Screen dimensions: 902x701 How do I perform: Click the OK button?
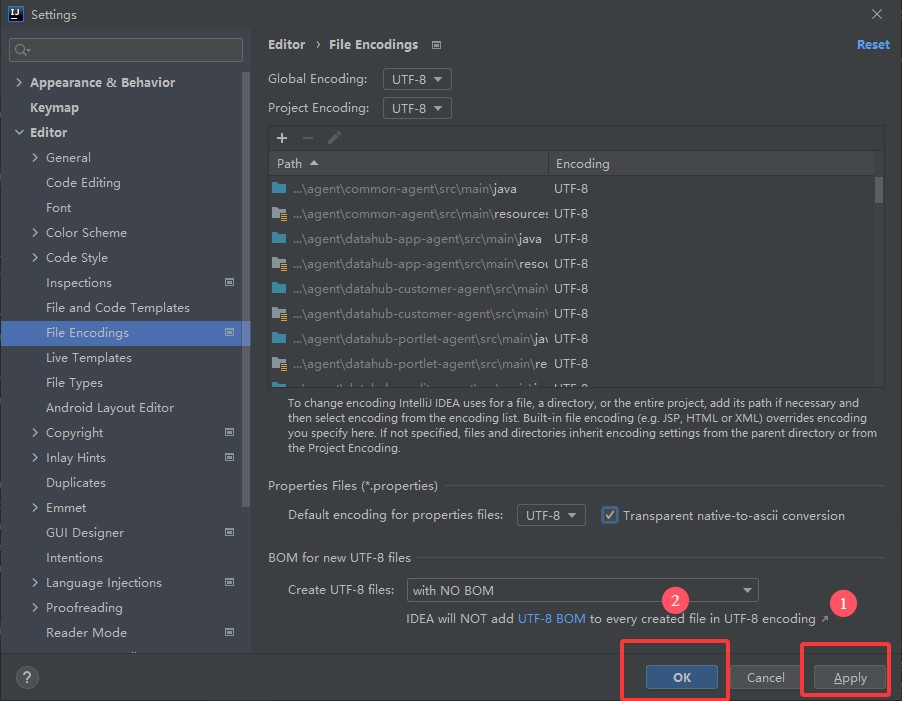682,677
